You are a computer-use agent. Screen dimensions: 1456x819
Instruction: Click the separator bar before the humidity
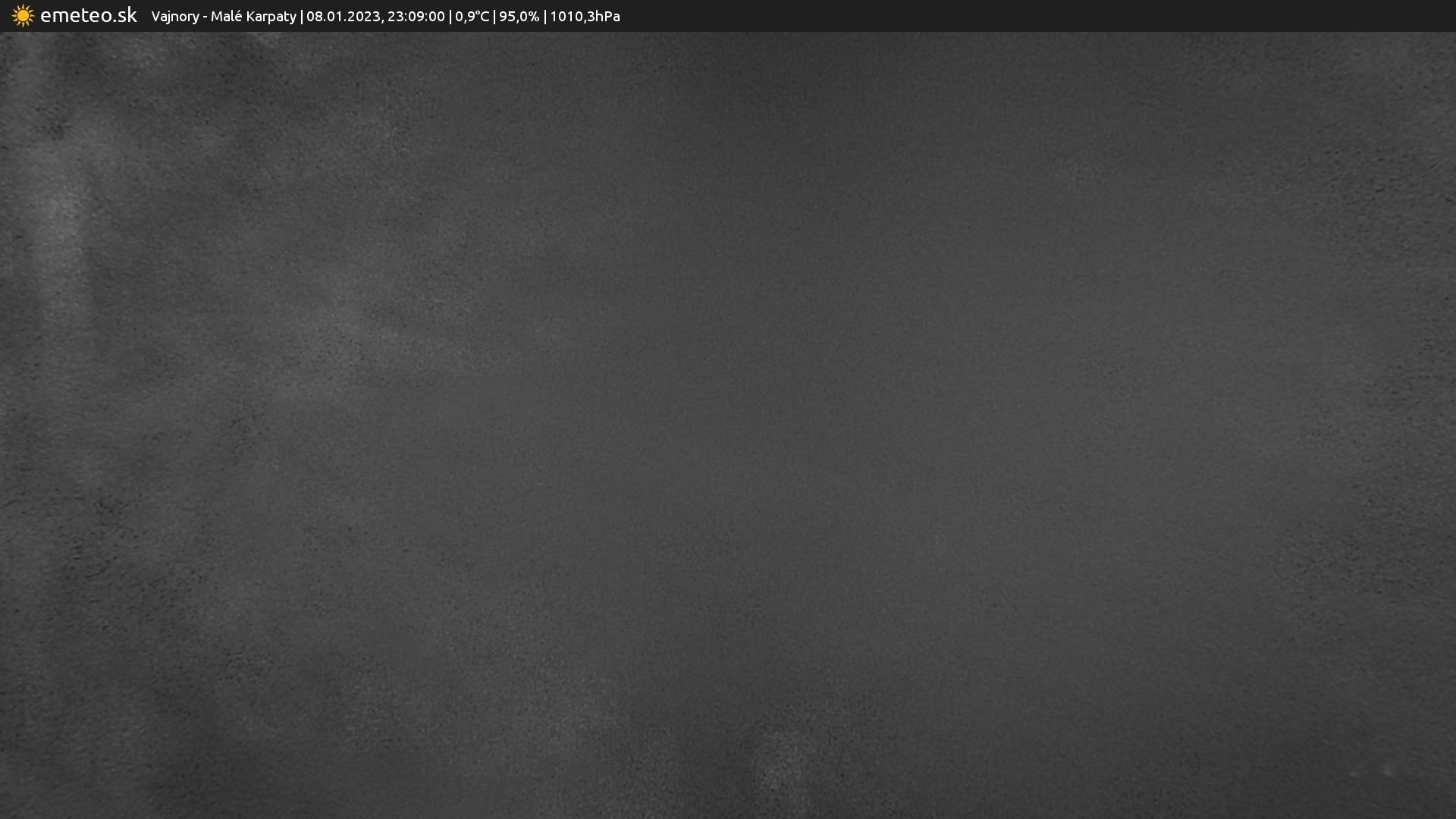494,17
